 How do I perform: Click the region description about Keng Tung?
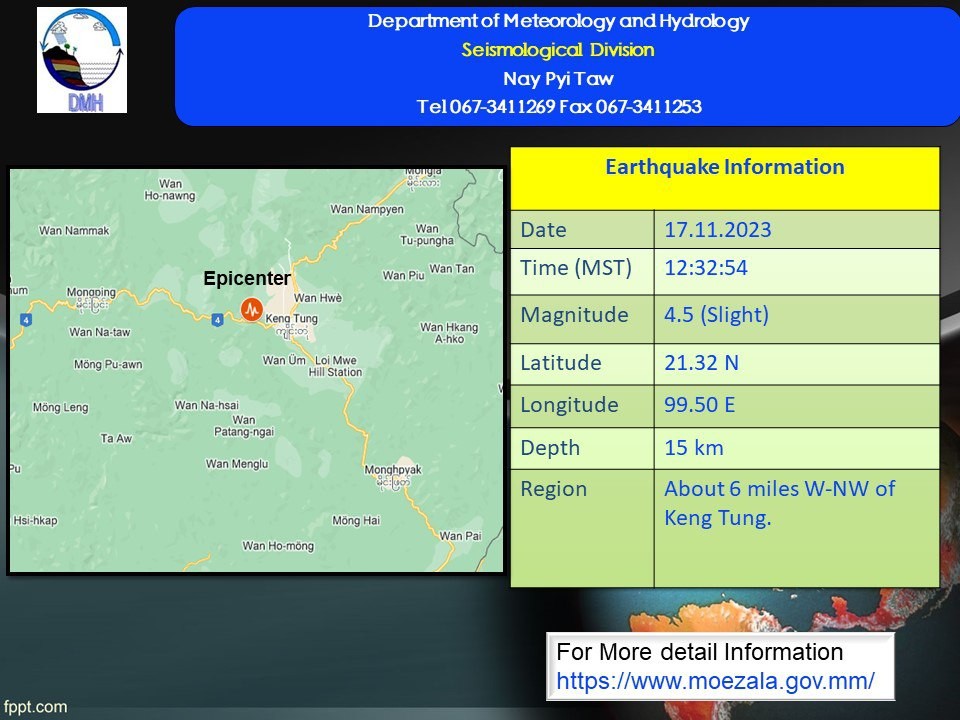coord(779,503)
